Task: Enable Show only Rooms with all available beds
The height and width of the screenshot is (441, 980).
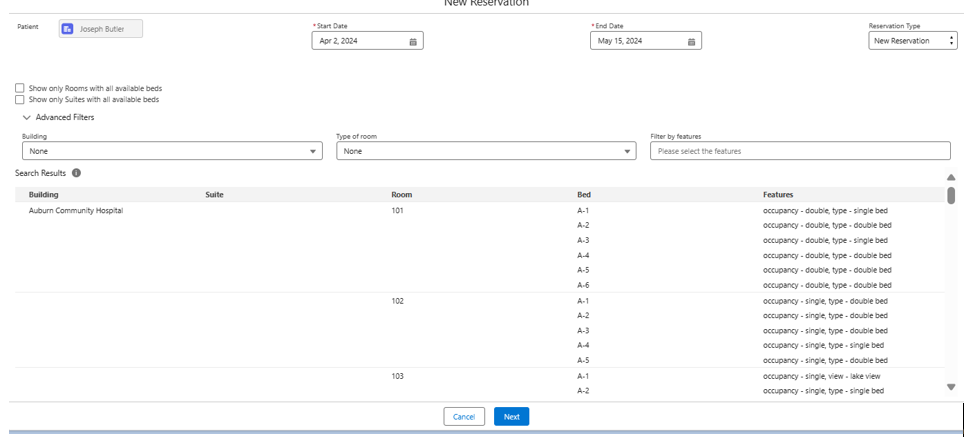Action: 20,88
